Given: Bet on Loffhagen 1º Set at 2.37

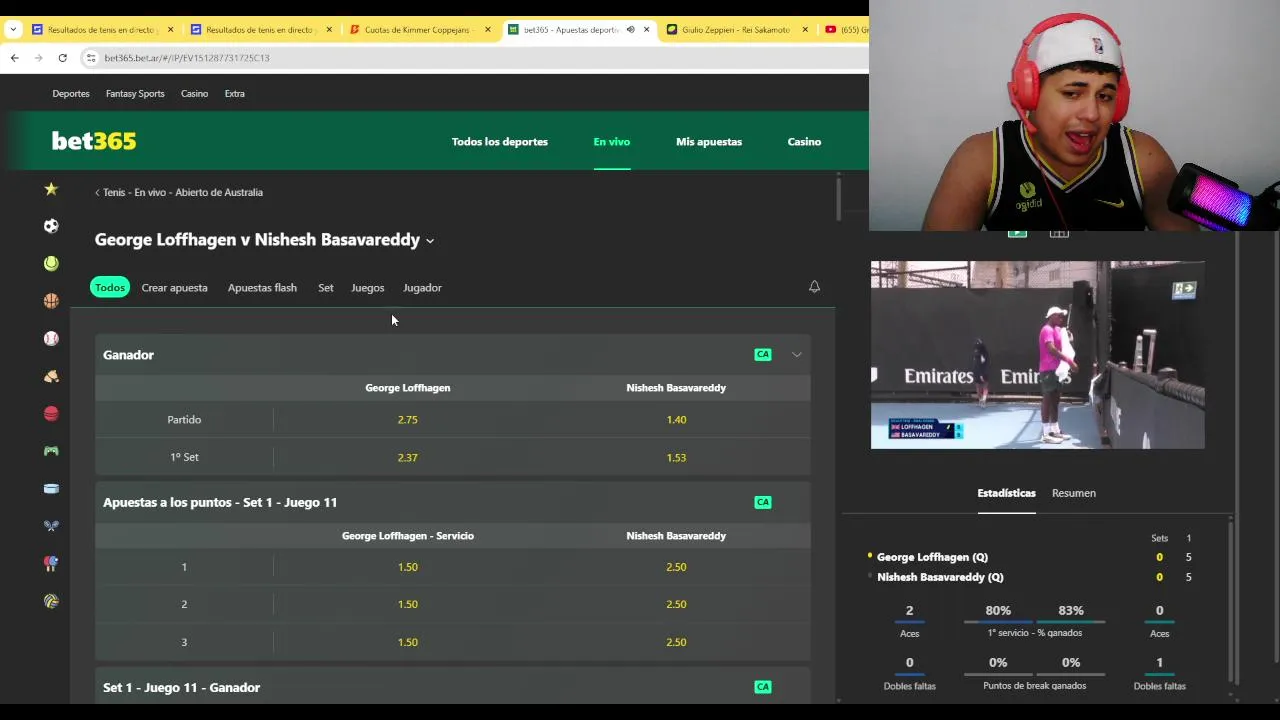Looking at the screenshot, I should click(408, 457).
